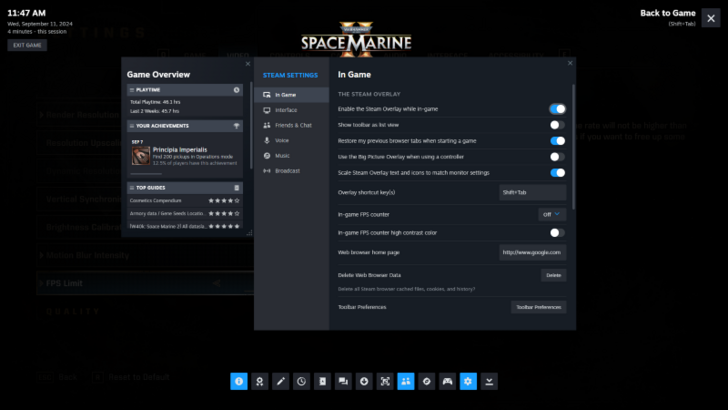The height and width of the screenshot is (410, 728).
Task: Click Delete web browser data button
Action: [x=553, y=275]
